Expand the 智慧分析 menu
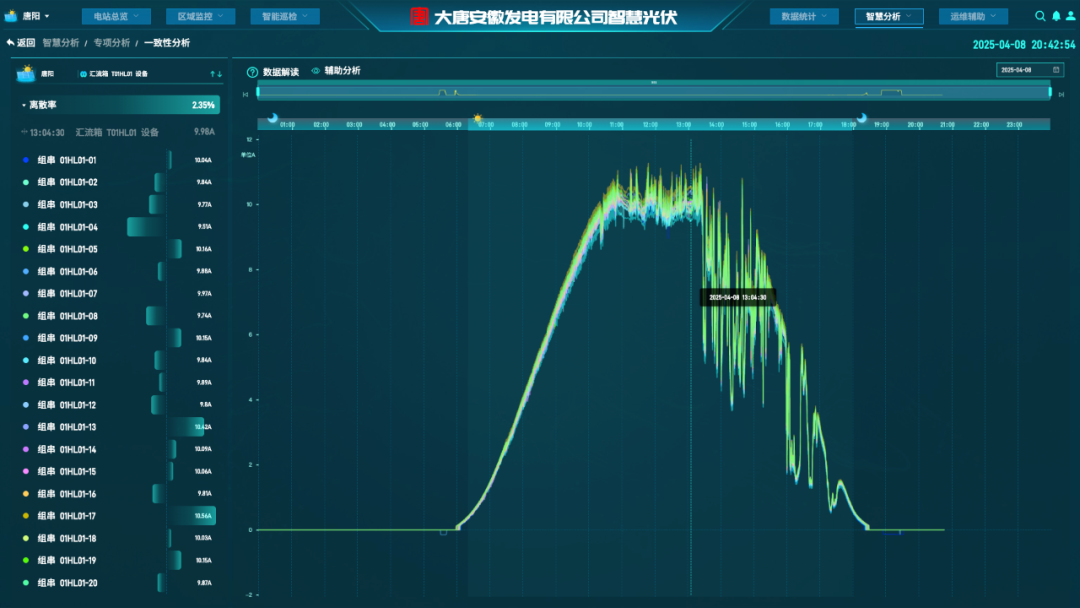Image resolution: width=1080 pixels, height=608 pixels. (x=889, y=16)
